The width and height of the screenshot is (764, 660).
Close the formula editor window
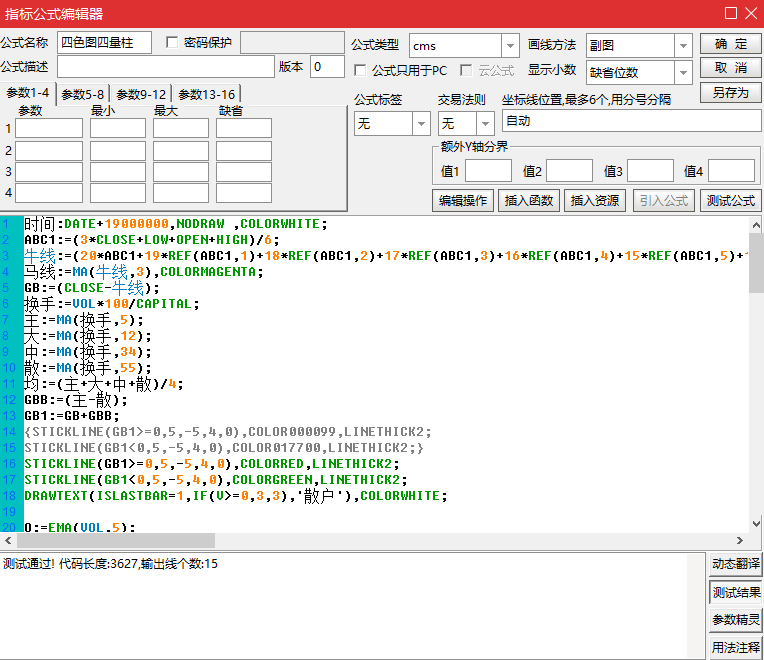(x=750, y=13)
